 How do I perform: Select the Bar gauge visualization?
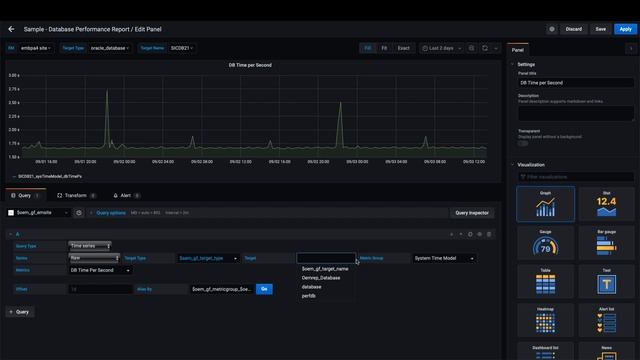click(607, 243)
